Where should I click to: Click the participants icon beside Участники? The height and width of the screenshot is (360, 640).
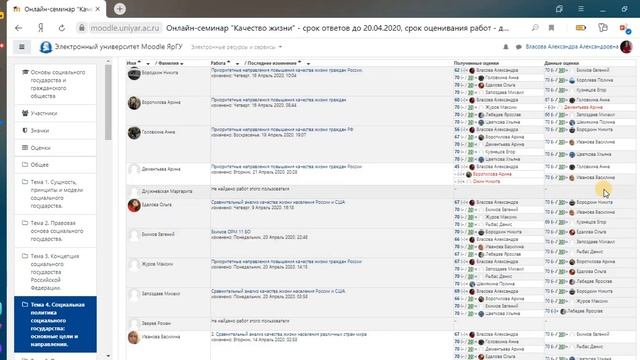25,113
